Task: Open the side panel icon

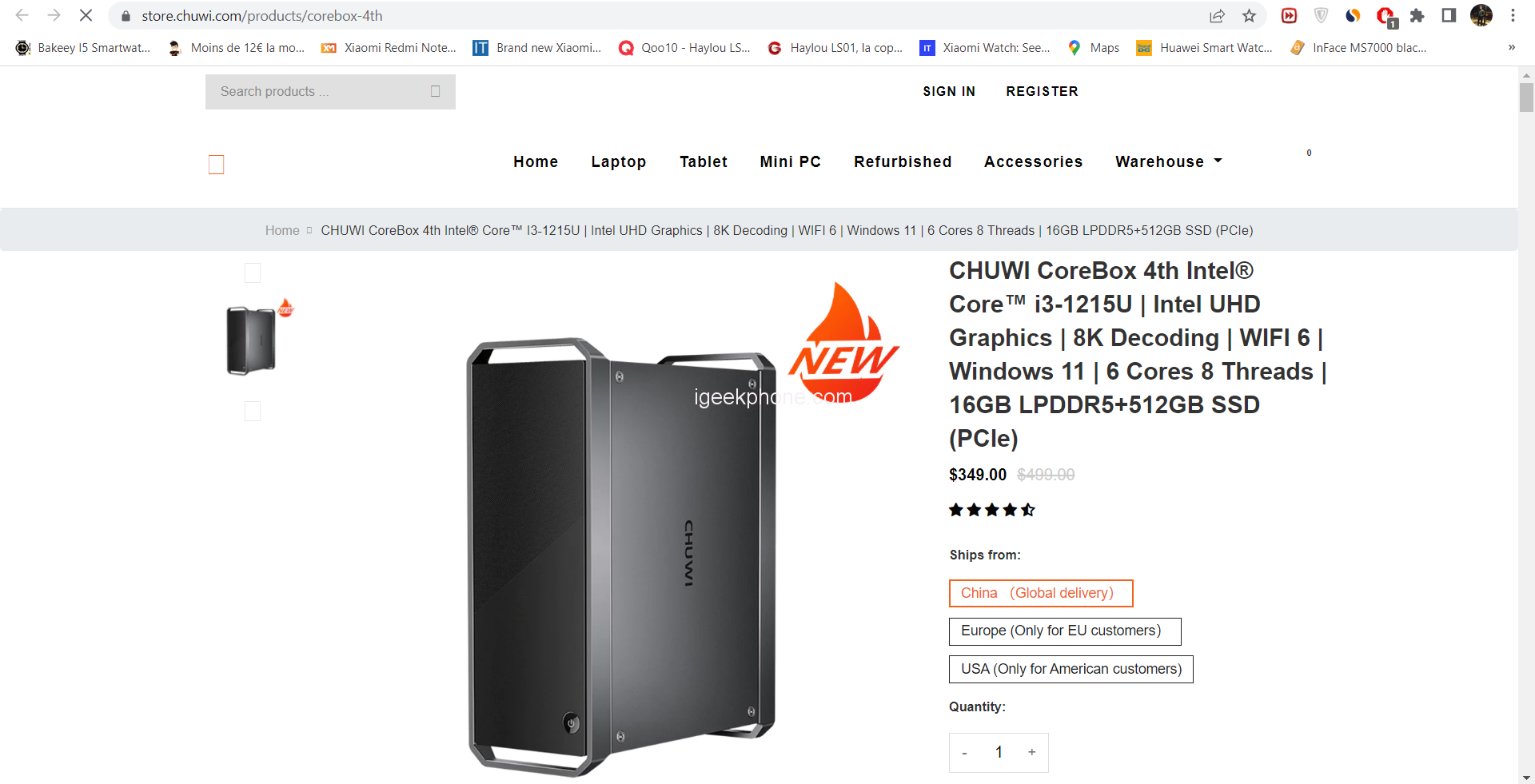Action: tap(1449, 15)
